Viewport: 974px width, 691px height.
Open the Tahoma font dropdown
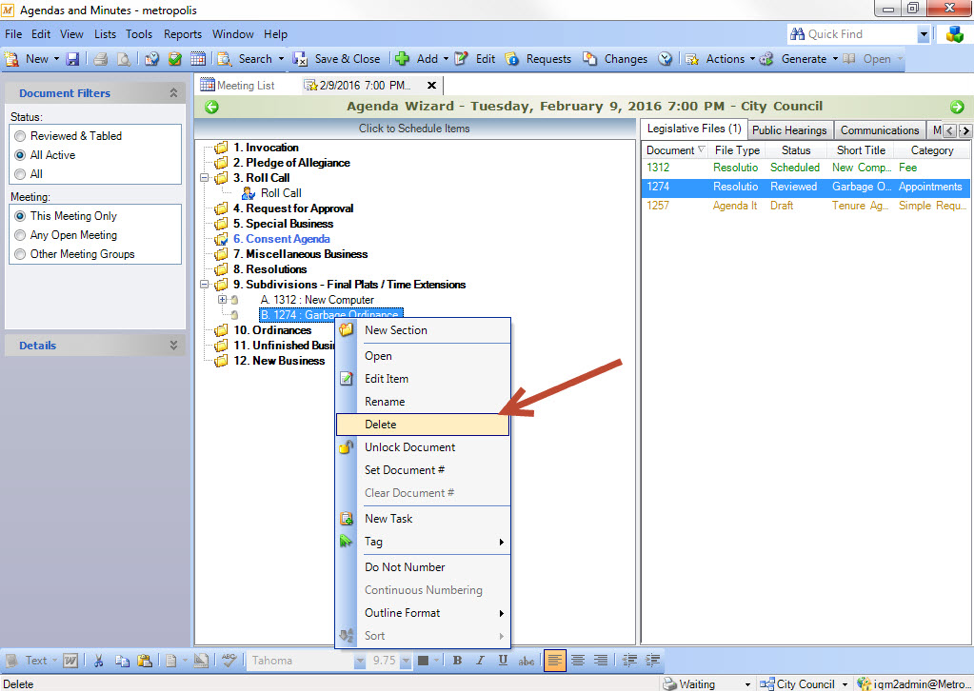(360, 661)
